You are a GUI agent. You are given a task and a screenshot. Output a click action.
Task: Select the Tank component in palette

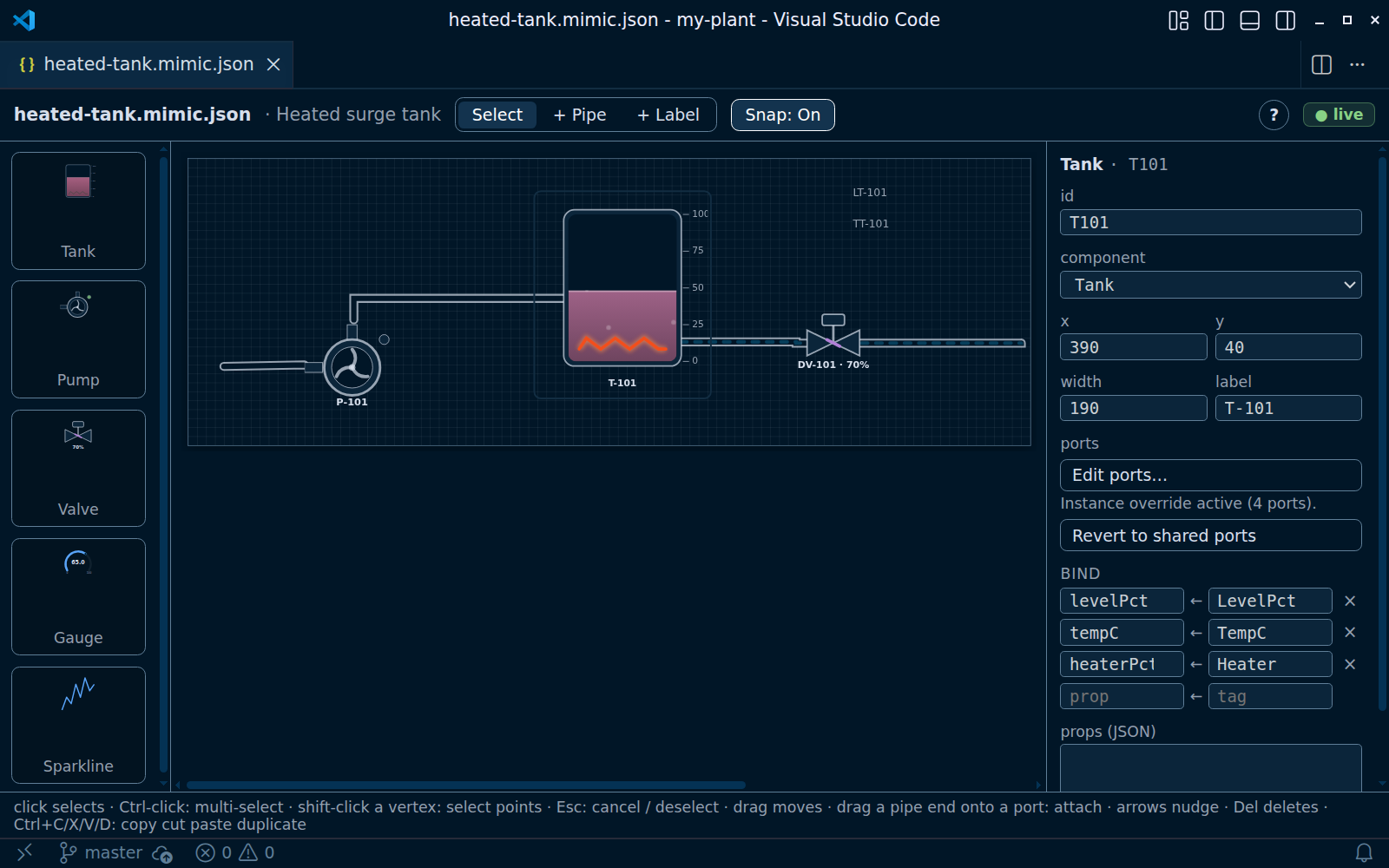click(x=78, y=211)
